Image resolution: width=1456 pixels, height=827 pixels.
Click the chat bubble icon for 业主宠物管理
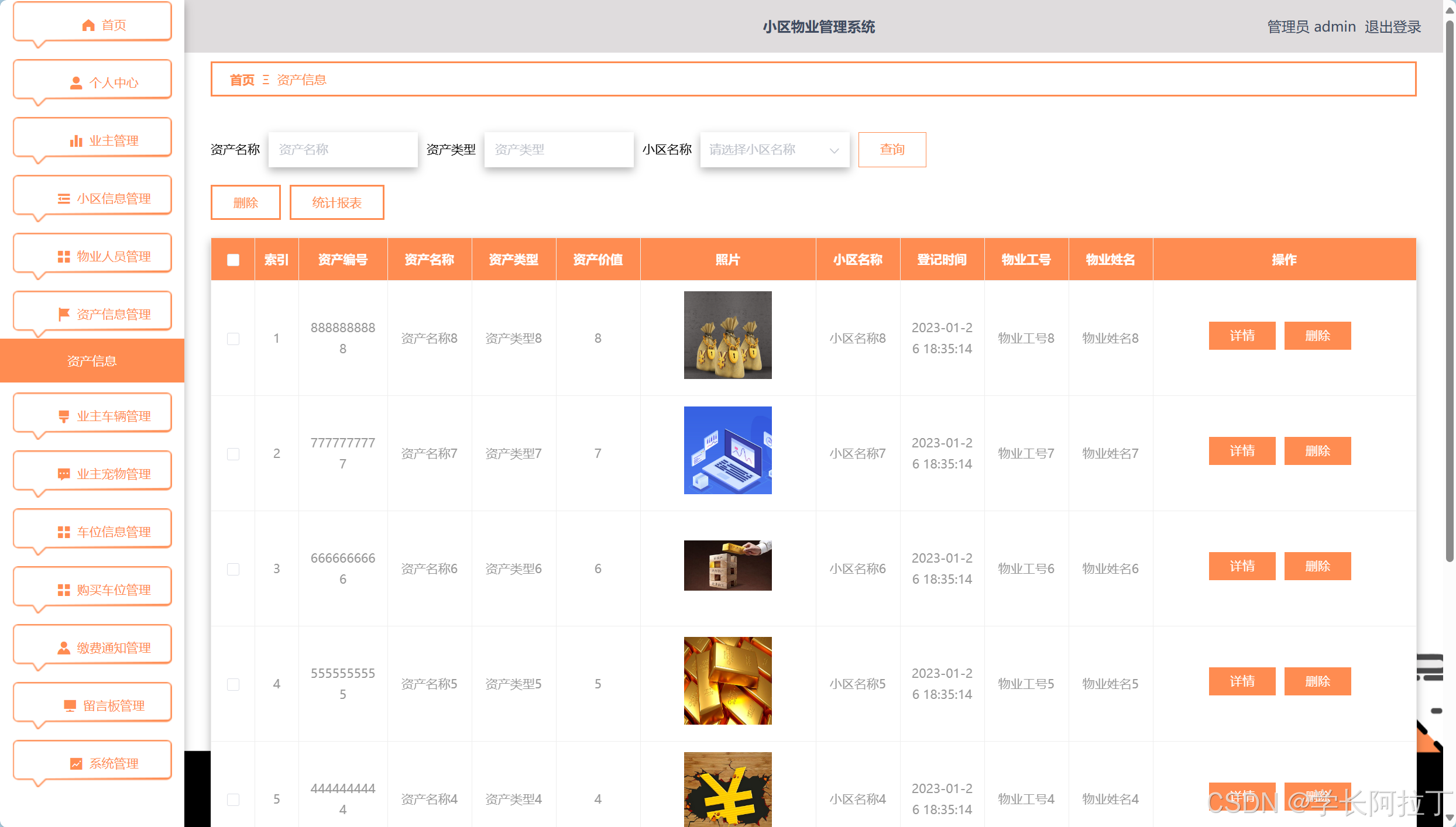pos(64,474)
